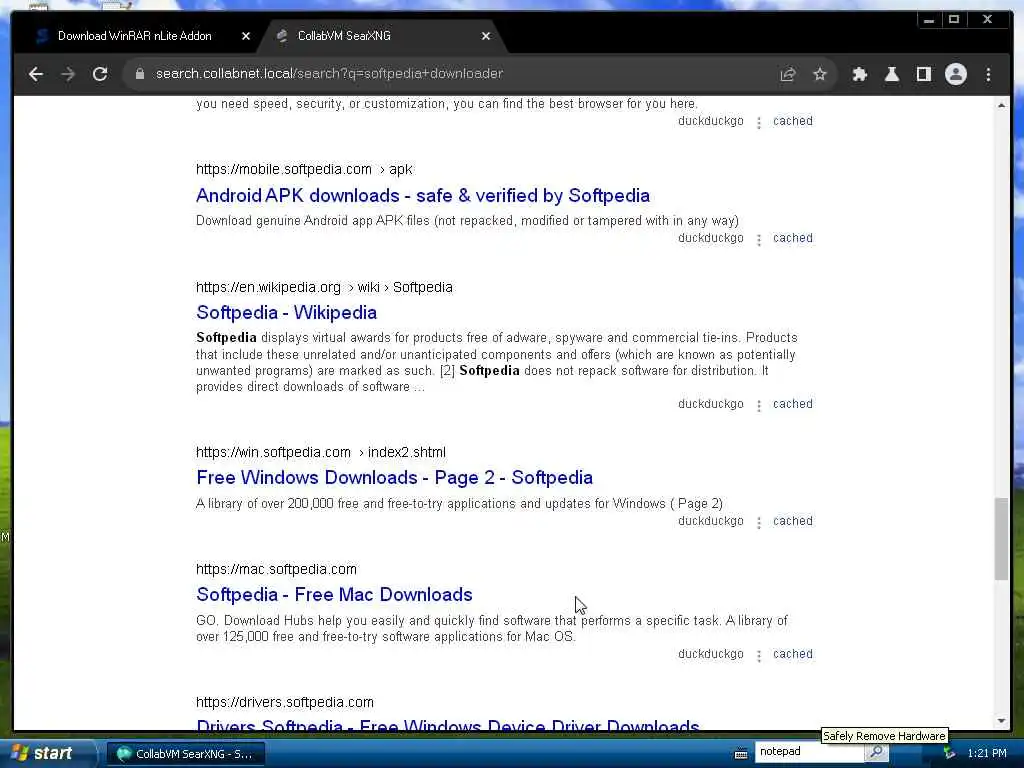Select CollabVM SearXNG taskbar button
Screen dimensions: 1024x768
tap(186, 754)
